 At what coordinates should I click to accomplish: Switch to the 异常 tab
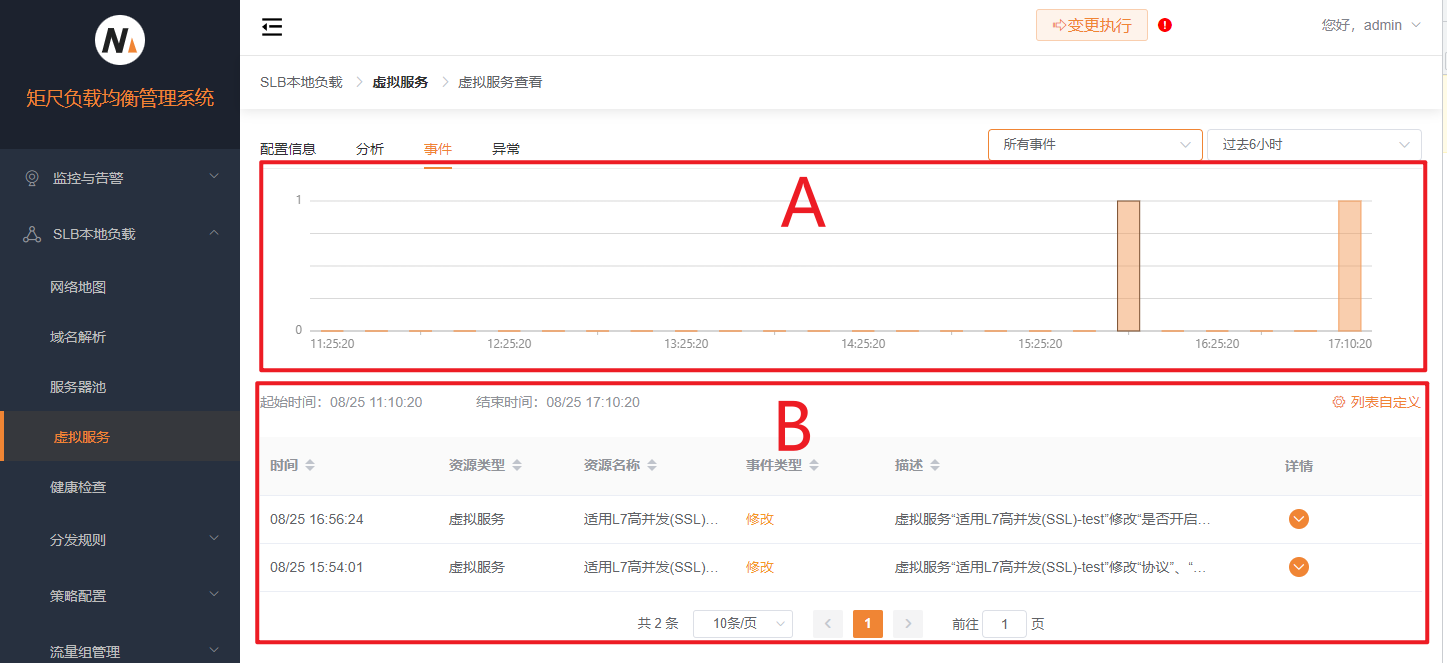505,147
